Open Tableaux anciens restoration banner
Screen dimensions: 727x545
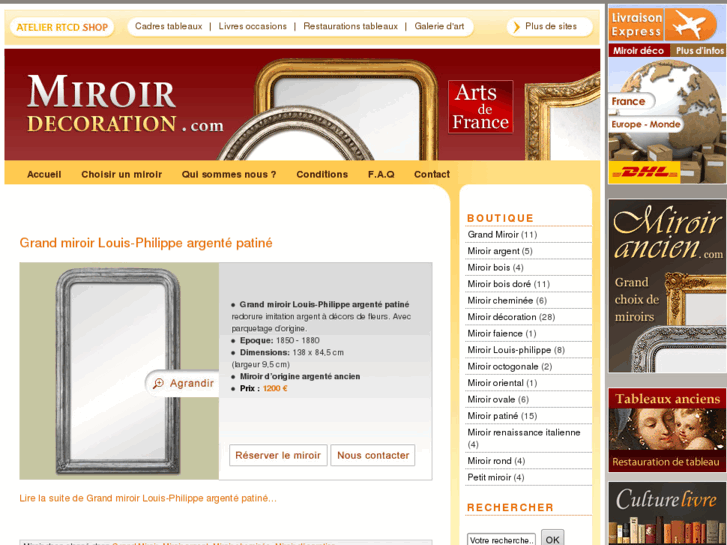pyautogui.click(x=667, y=430)
